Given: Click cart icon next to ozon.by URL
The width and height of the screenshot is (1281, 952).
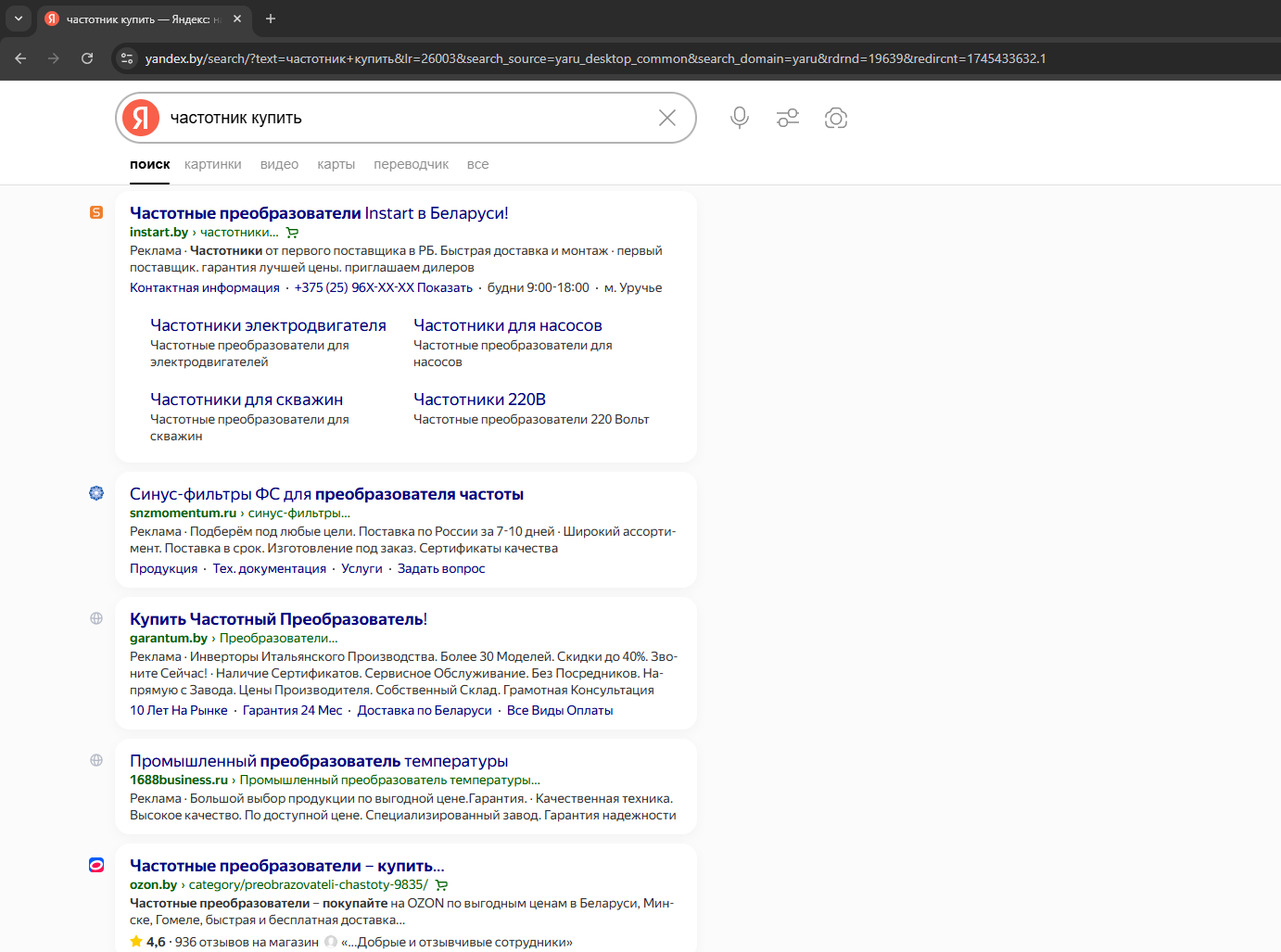Looking at the screenshot, I should tap(441, 885).
